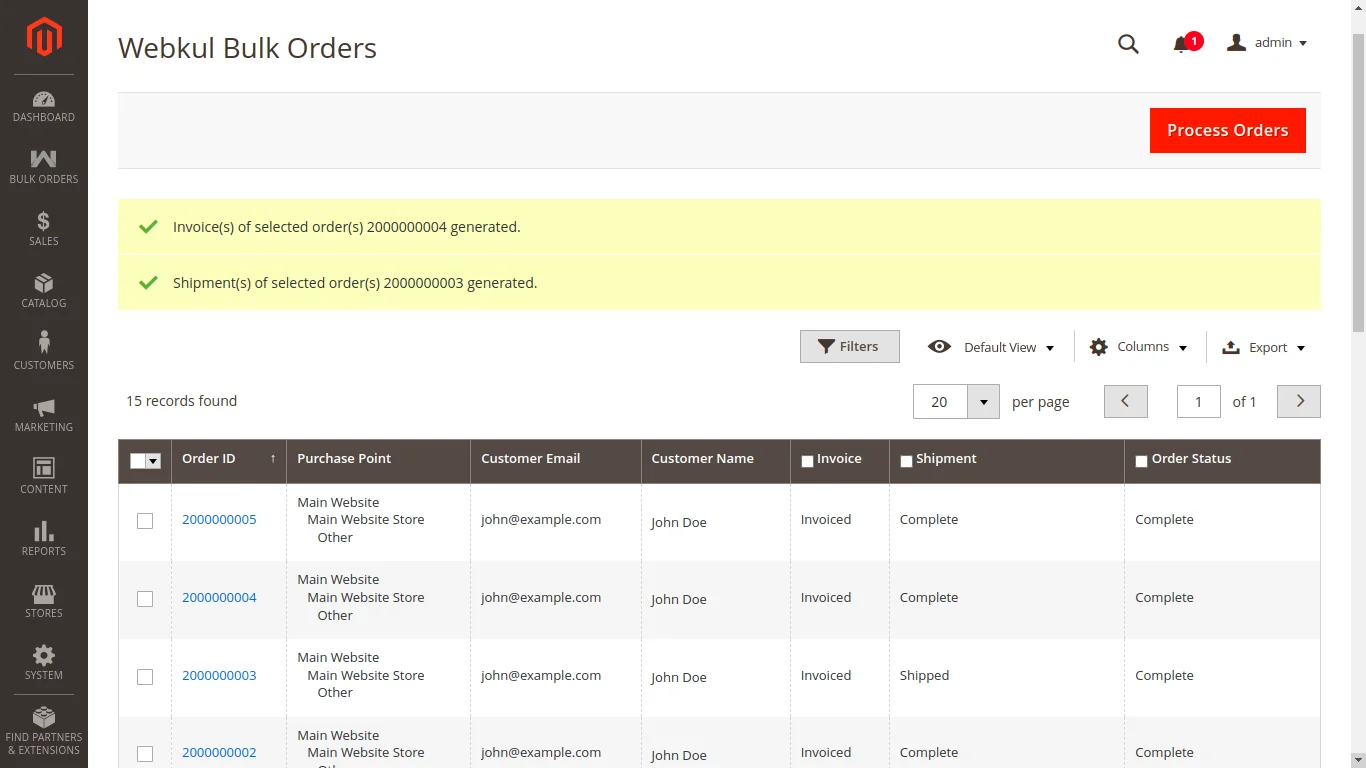Open the Reports sidebar icon

pos(43,538)
